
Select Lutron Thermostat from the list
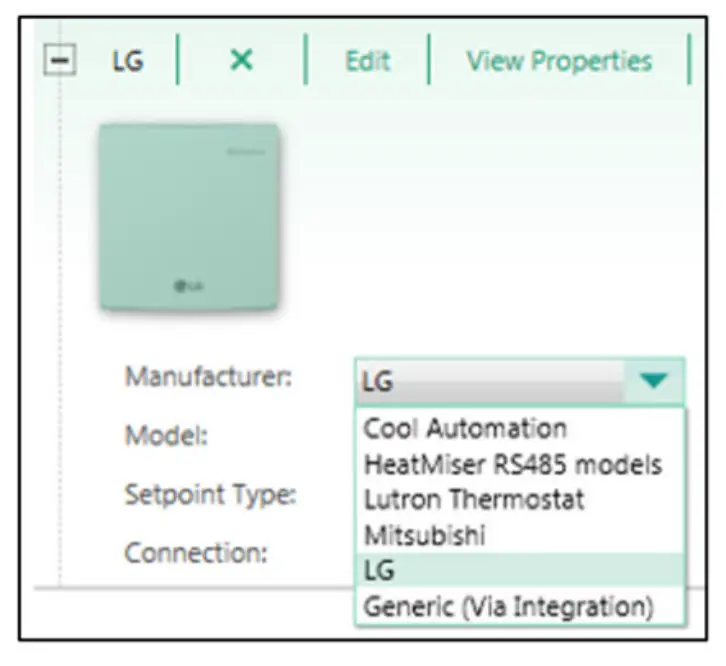click(519, 499)
